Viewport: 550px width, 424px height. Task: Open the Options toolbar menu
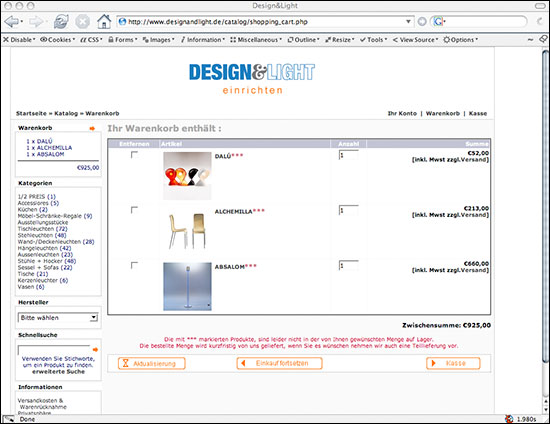(461, 40)
